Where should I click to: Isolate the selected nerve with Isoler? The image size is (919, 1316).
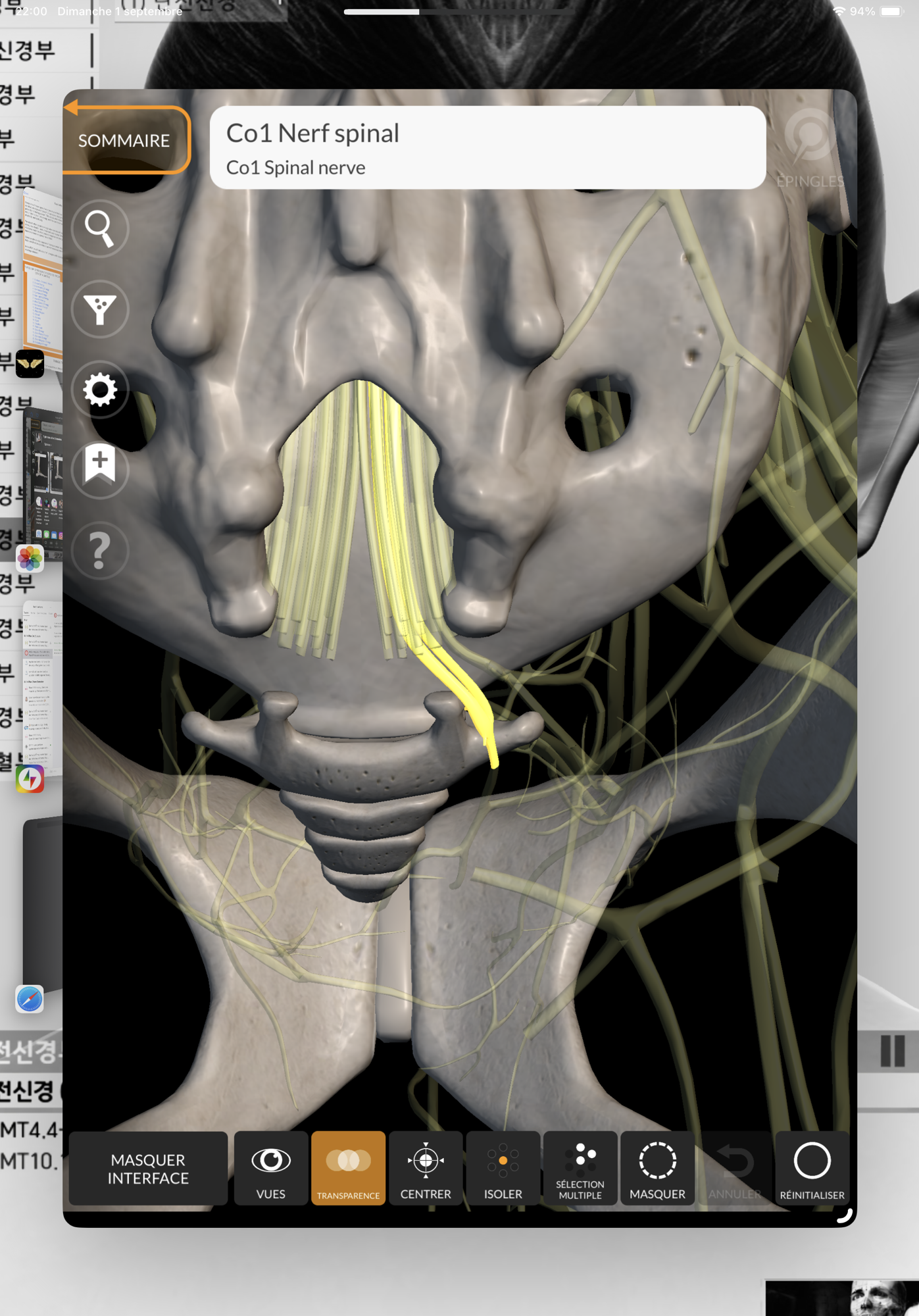point(503,1169)
